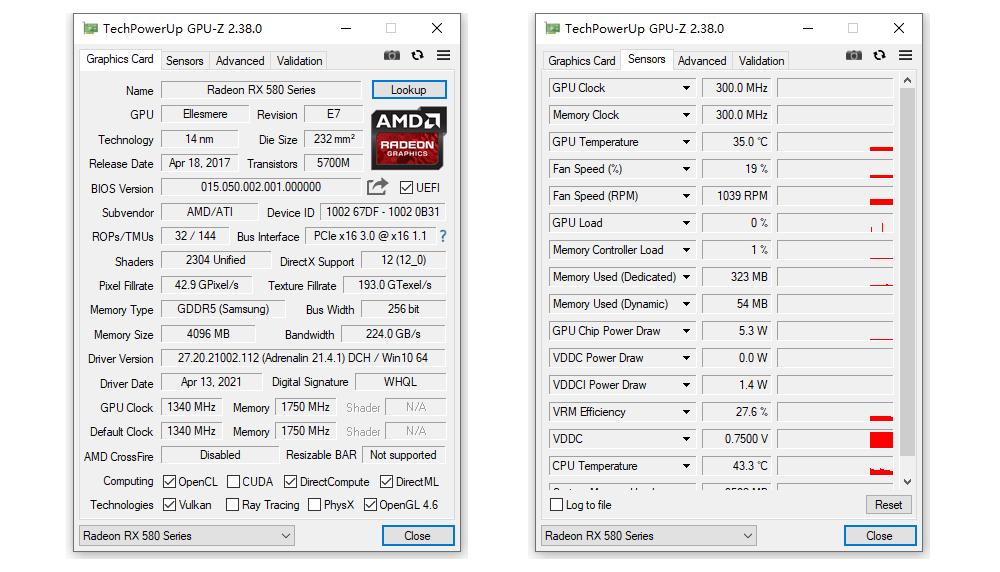Toggle the OpenGL 4.6 checkbox
Image resolution: width=1000 pixels, height=572 pixels.
pyautogui.click(x=371, y=504)
